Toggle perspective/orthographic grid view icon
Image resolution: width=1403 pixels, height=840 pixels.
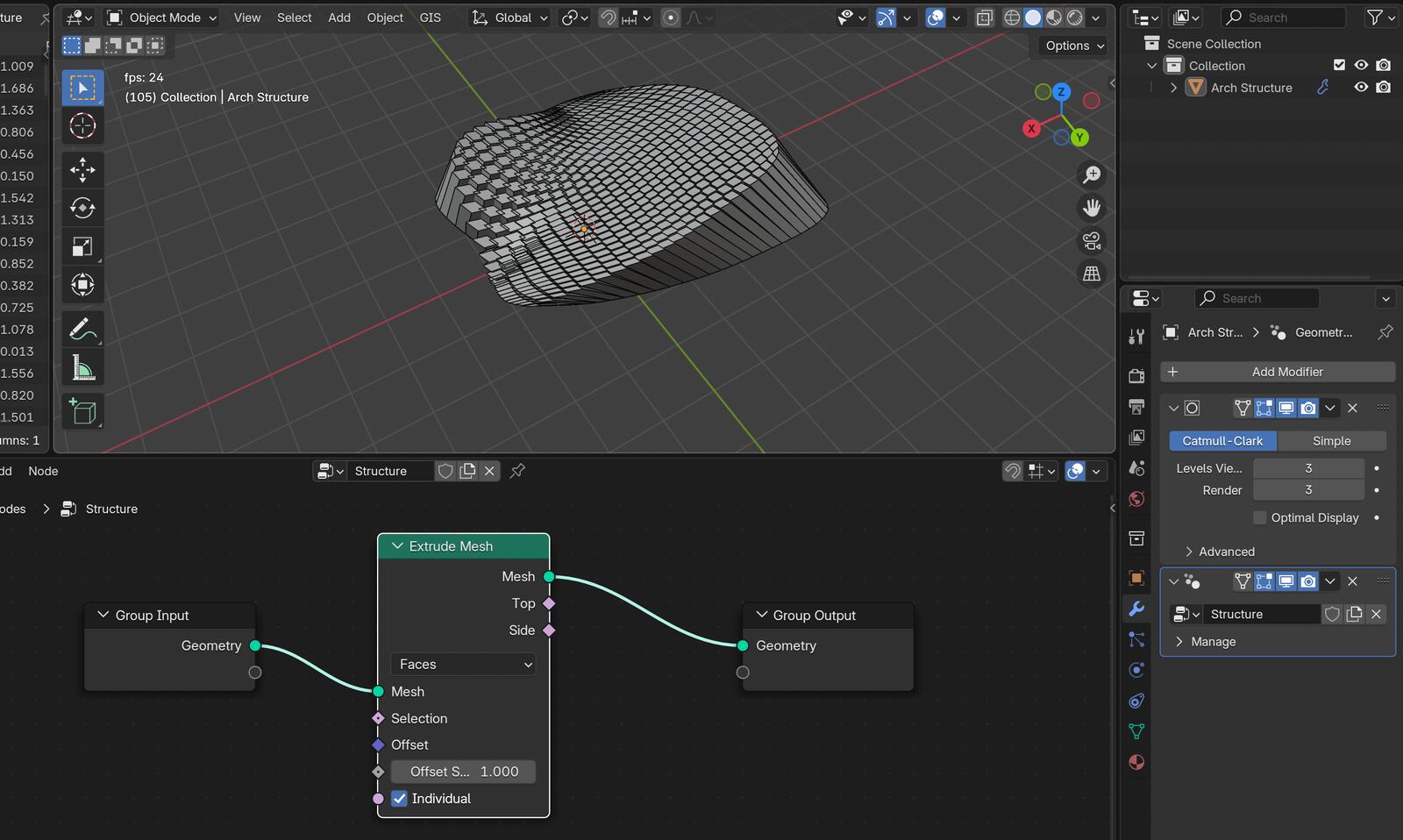[x=1092, y=274]
